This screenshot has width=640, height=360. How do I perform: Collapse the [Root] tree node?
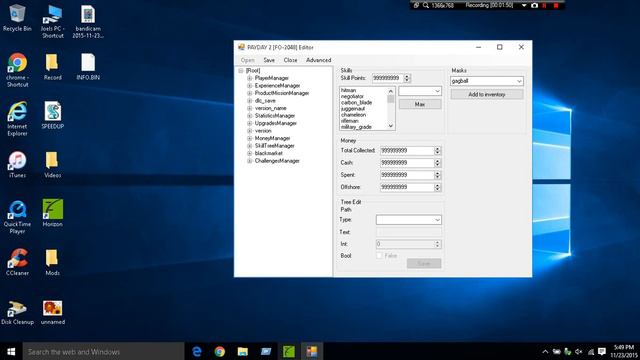[241, 71]
